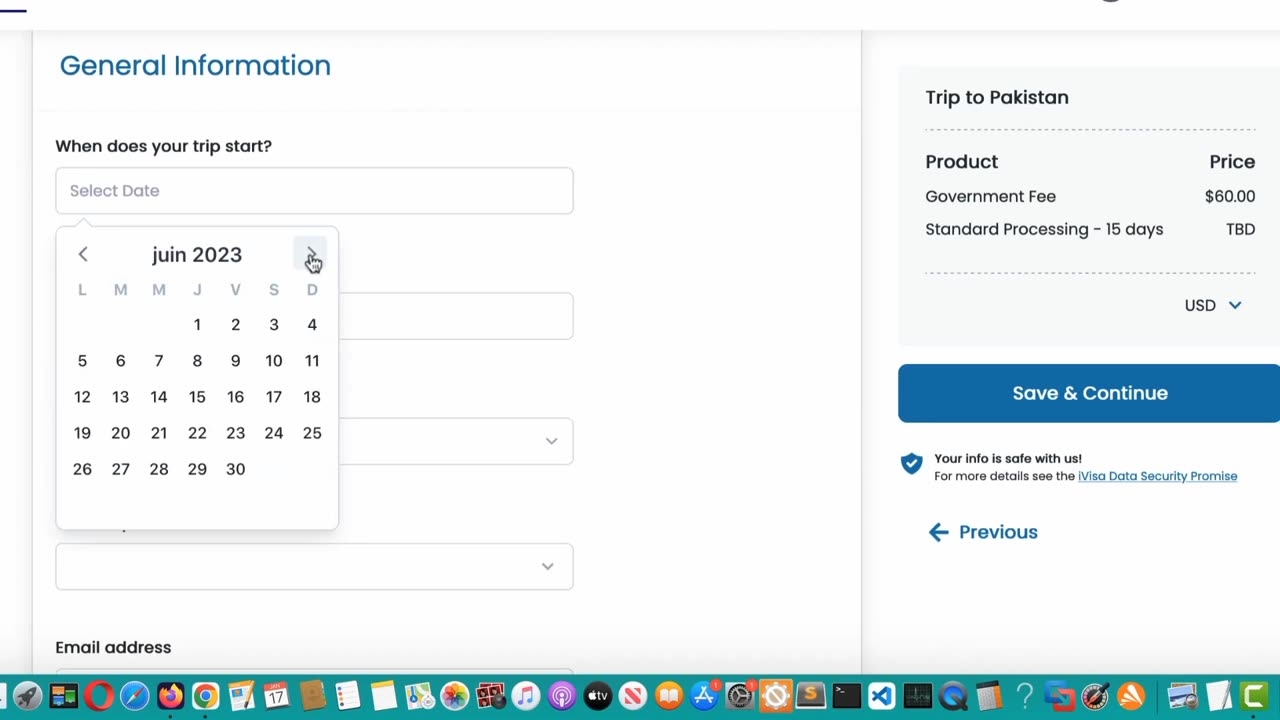Launch Terminal from the dock
The height and width of the screenshot is (720, 1280).
click(846, 696)
